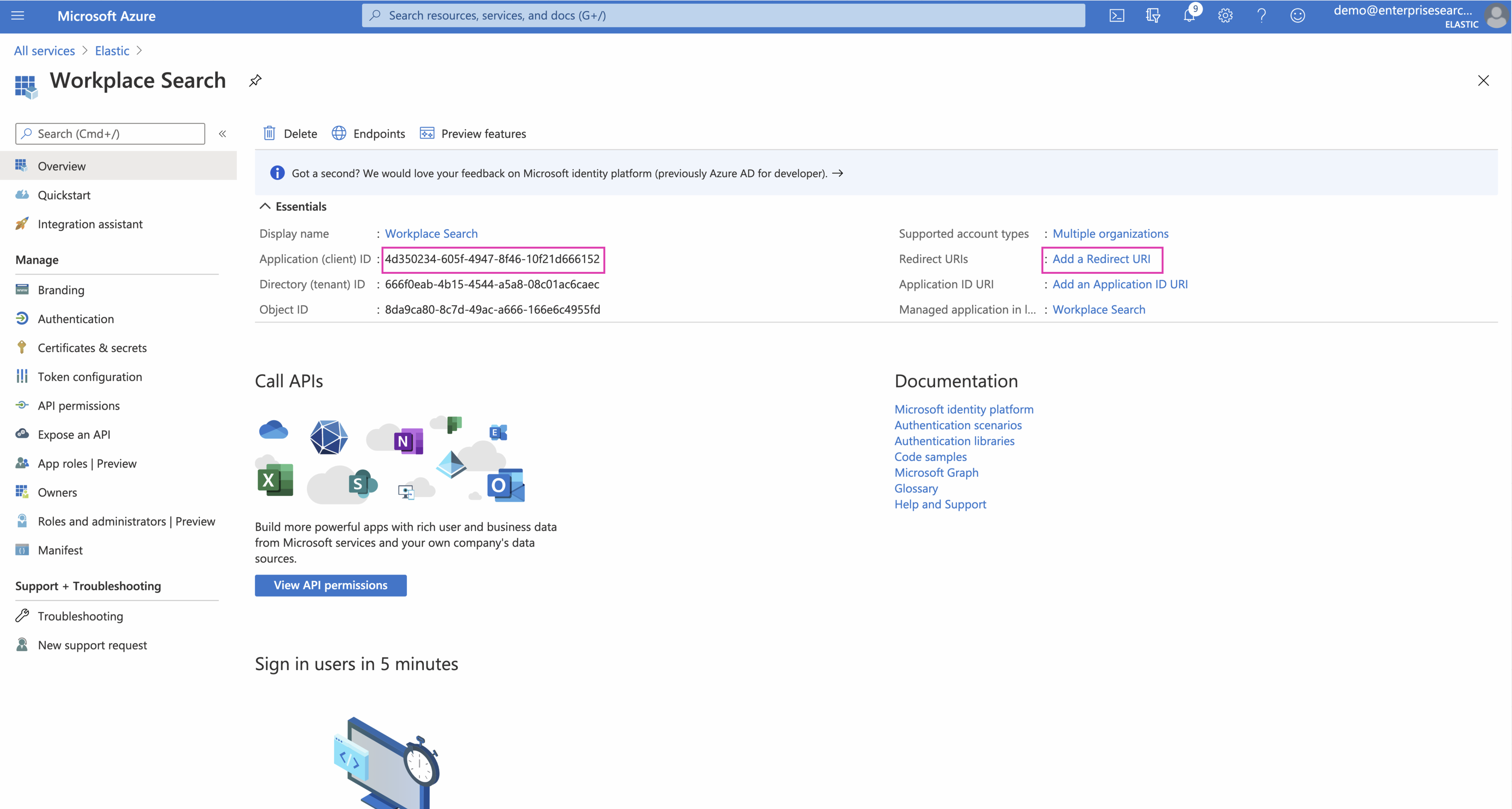The height and width of the screenshot is (809, 1512).
Task: Click the Elastic breadcrumb link
Action: 112,51
